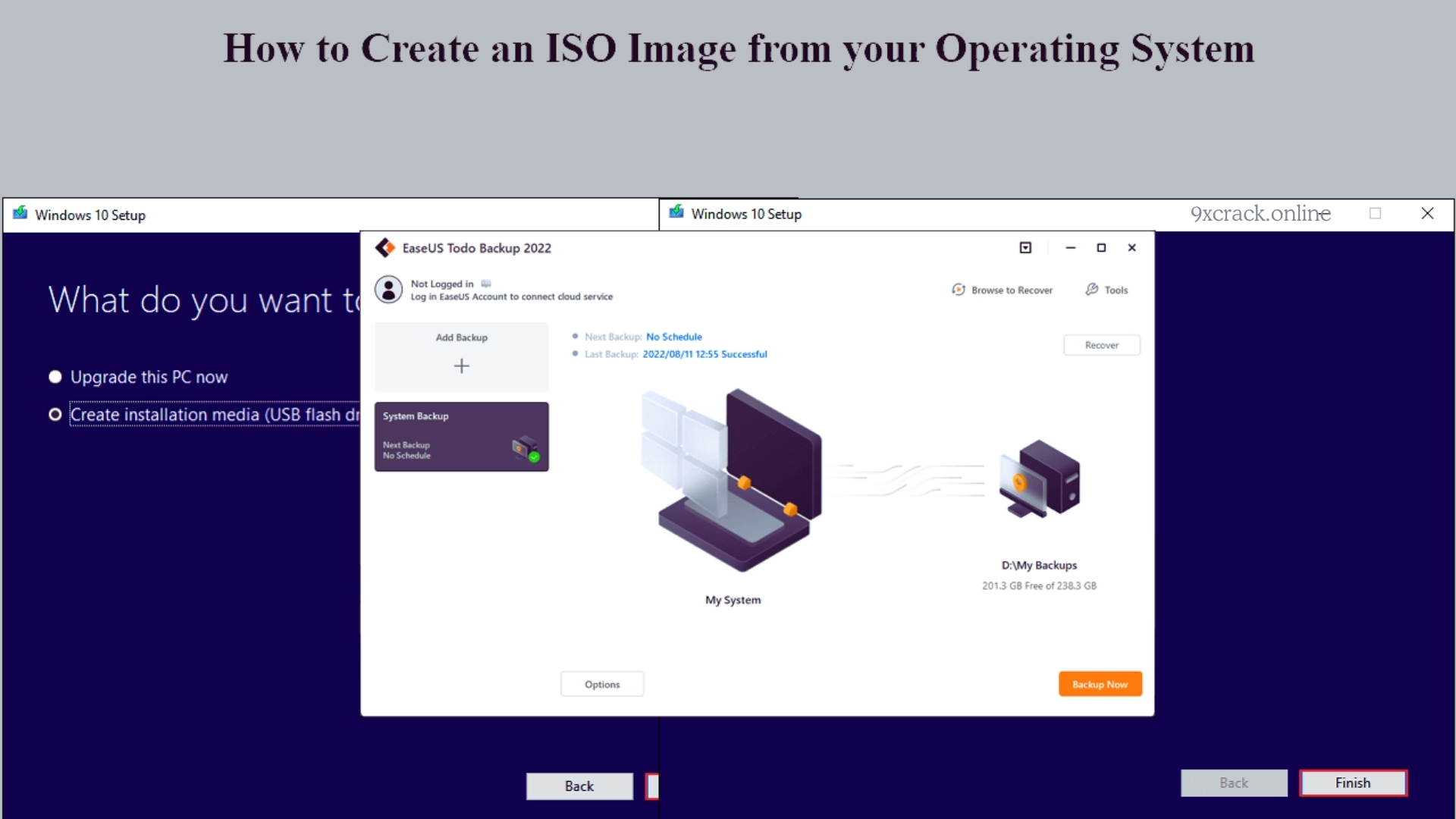Image resolution: width=1456 pixels, height=819 pixels.
Task: Click the greyed Back button beside Finish
Action: coord(1234,783)
